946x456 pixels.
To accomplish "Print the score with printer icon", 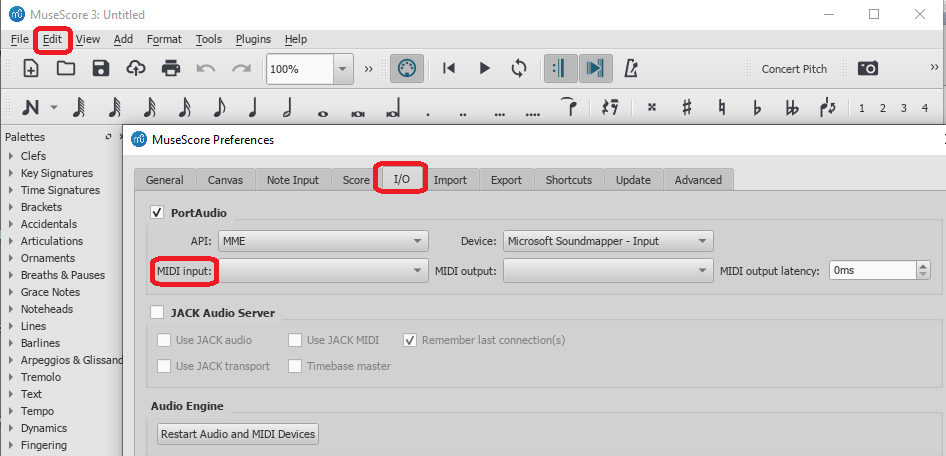I will [171, 68].
